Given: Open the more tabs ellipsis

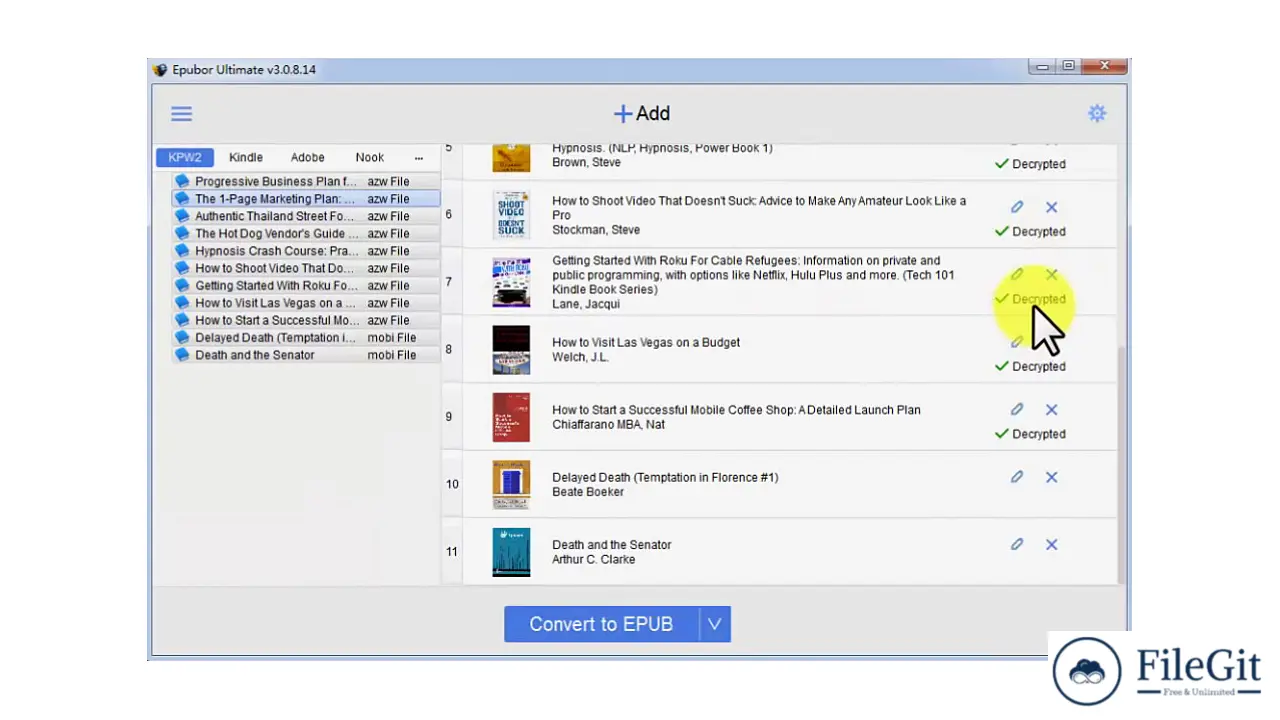Looking at the screenshot, I should click(x=419, y=158).
